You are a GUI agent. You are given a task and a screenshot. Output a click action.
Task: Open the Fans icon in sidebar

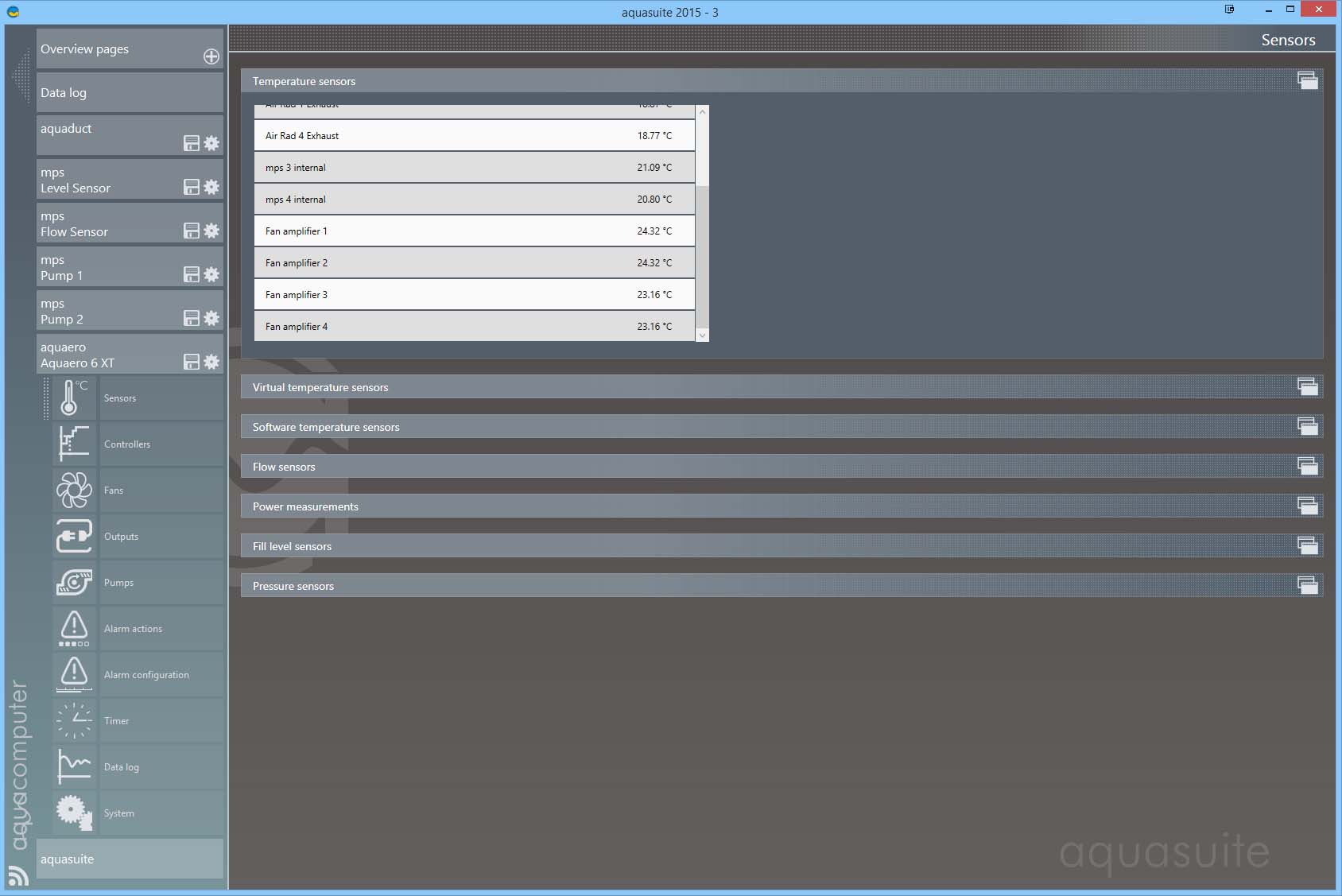74,490
